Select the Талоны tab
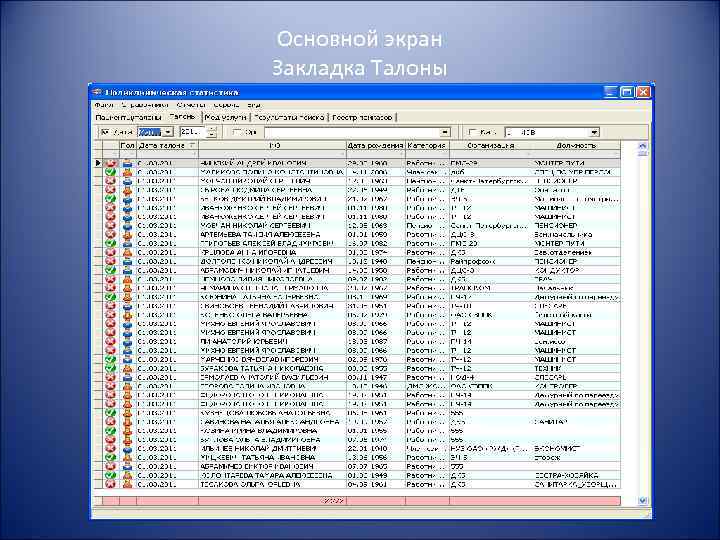 tap(182, 117)
